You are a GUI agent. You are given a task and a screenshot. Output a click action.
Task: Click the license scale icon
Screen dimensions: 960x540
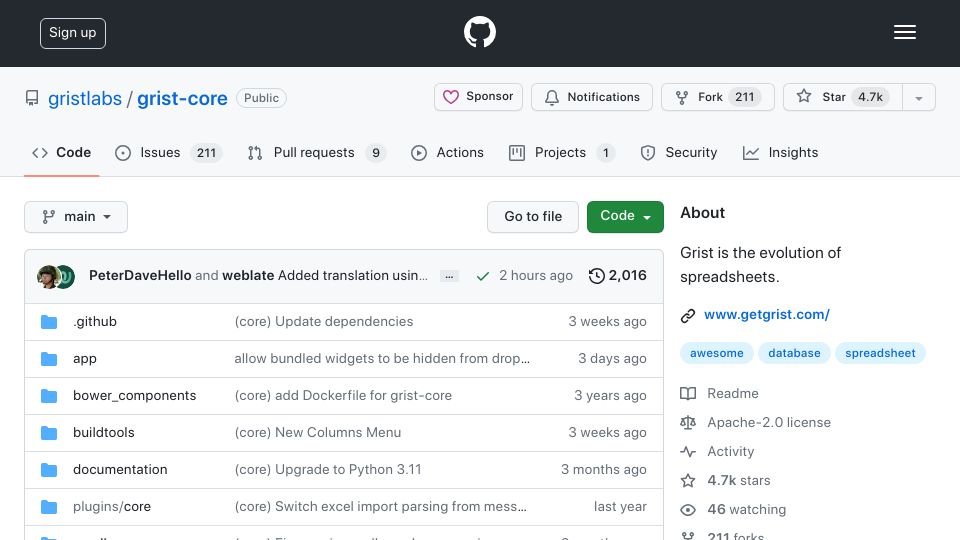(688, 422)
